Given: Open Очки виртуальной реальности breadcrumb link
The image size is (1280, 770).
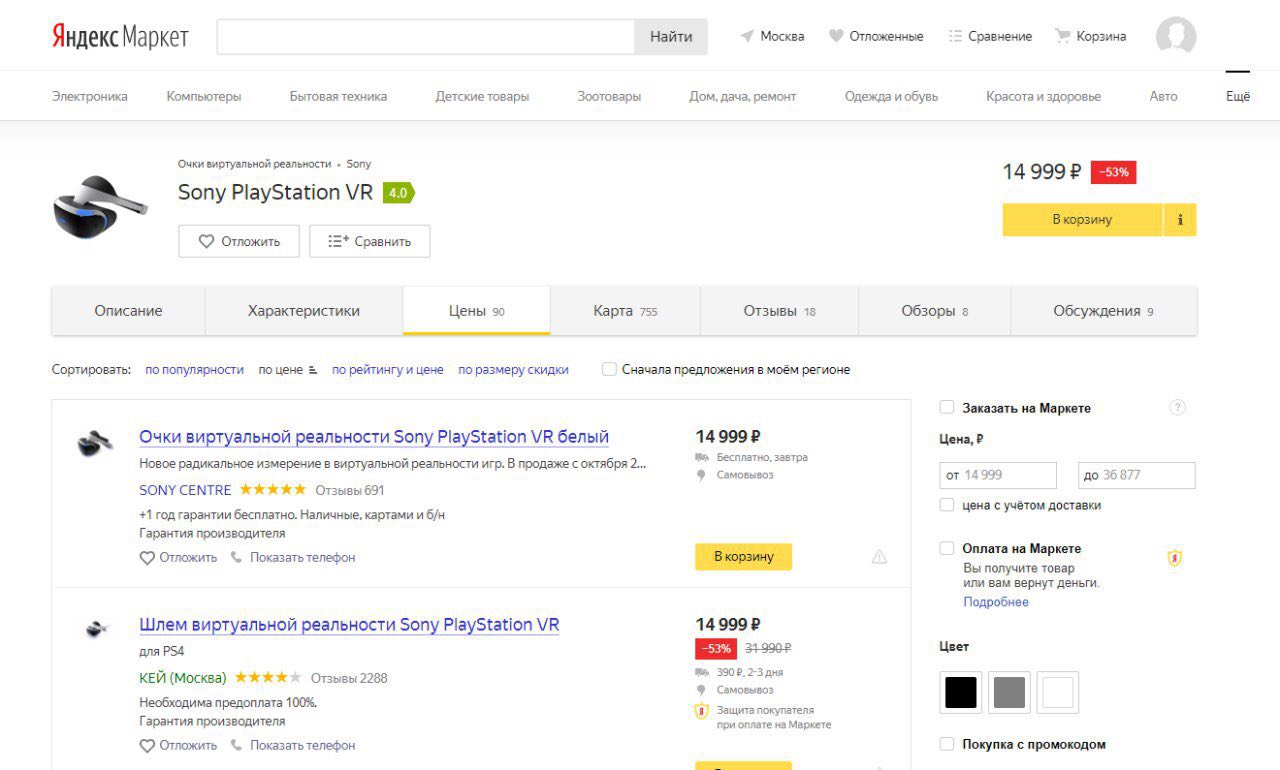Looking at the screenshot, I should [x=254, y=164].
